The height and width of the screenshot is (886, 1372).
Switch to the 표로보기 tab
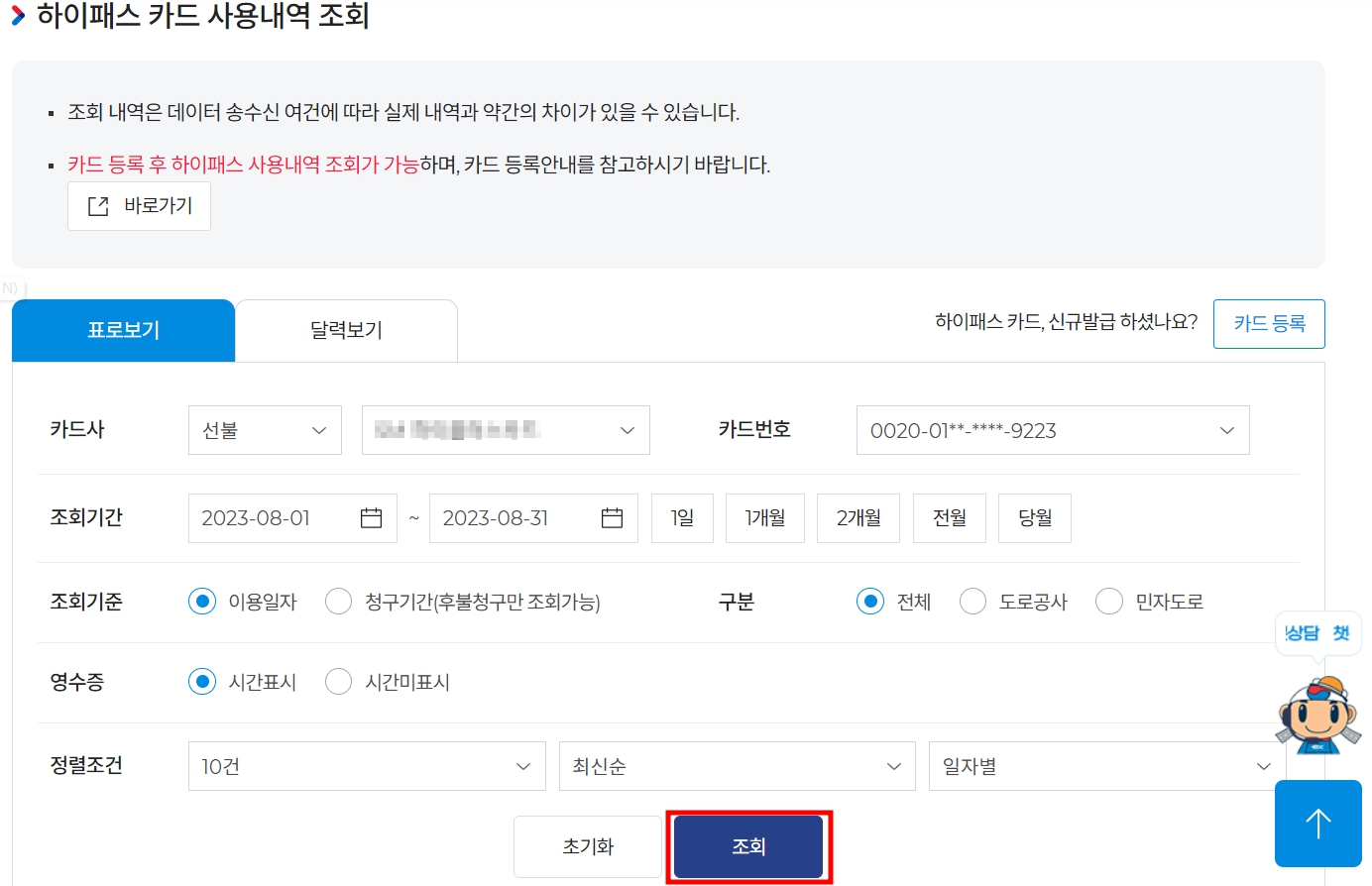(123, 329)
